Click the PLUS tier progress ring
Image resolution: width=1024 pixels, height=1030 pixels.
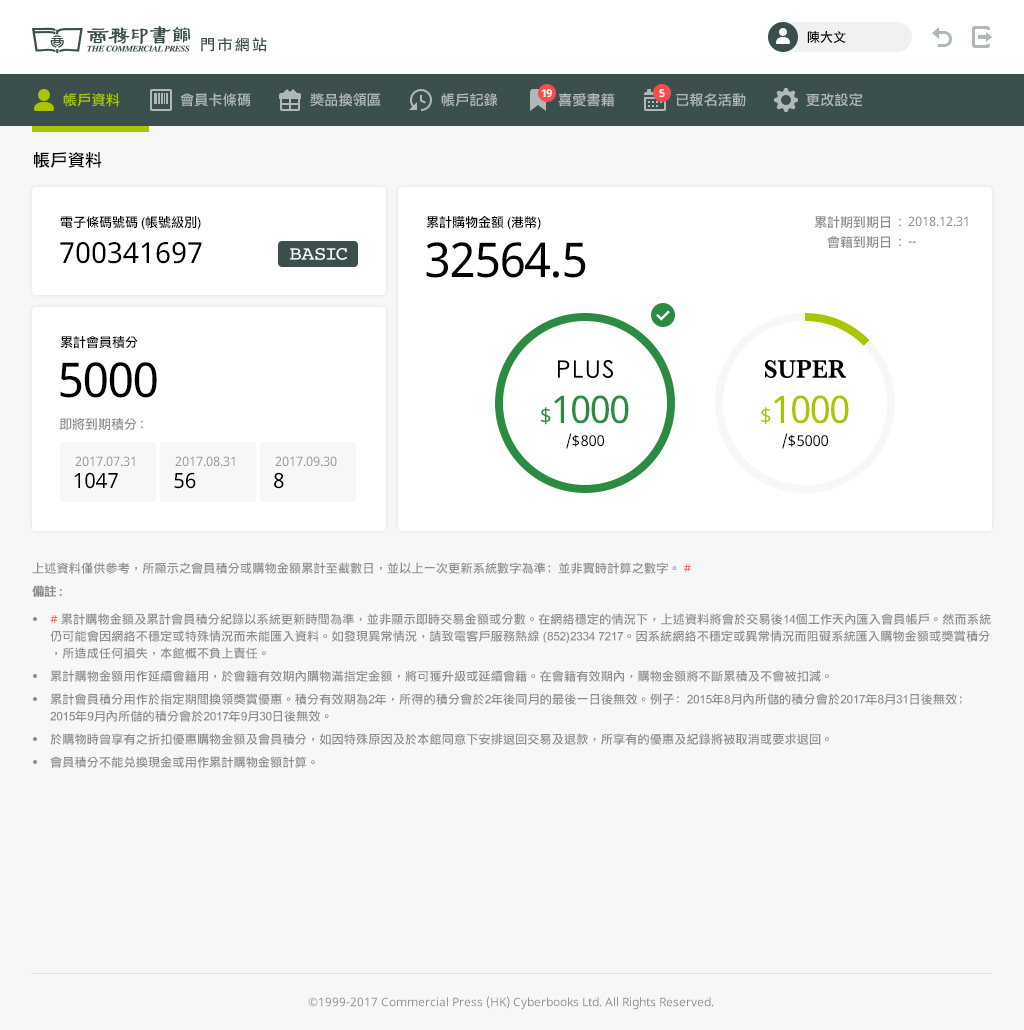point(585,403)
